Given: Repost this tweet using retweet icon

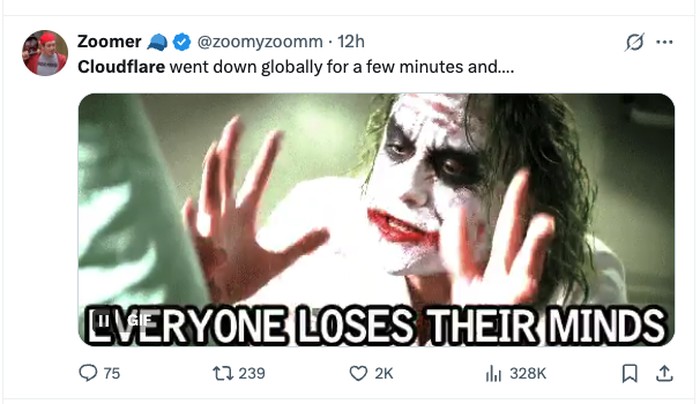Looking at the screenshot, I should (x=222, y=373).
